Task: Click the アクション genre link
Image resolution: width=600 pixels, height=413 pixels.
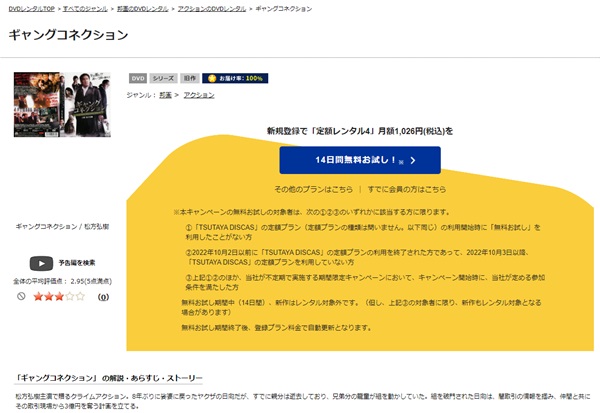Action: point(199,95)
